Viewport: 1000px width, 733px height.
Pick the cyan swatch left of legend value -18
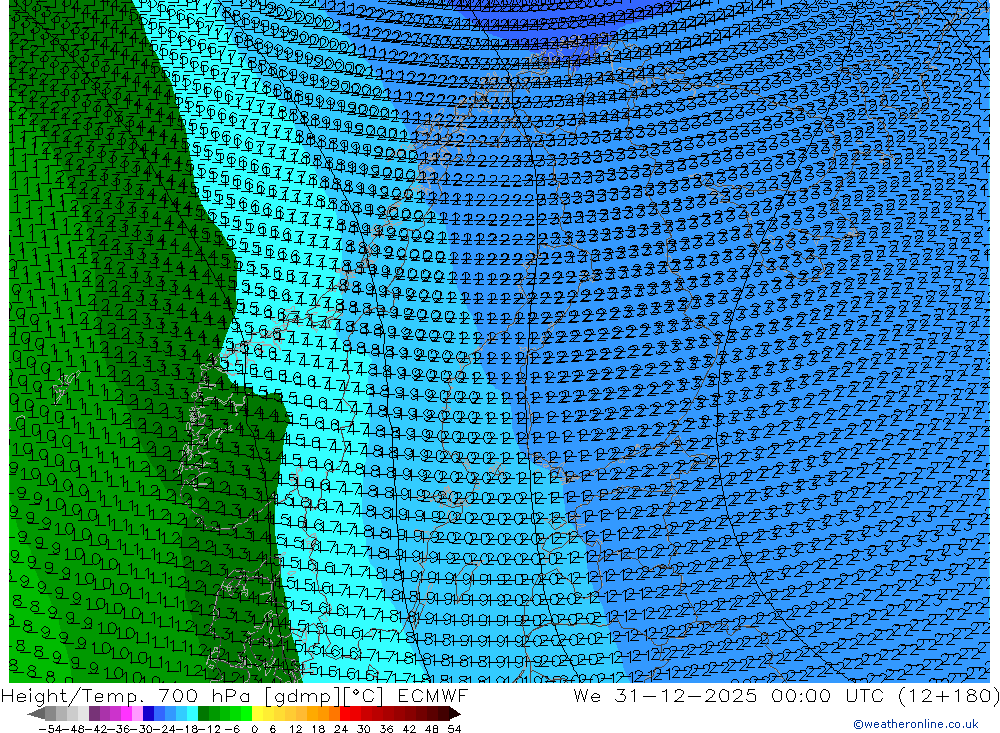pyautogui.click(x=192, y=714)
